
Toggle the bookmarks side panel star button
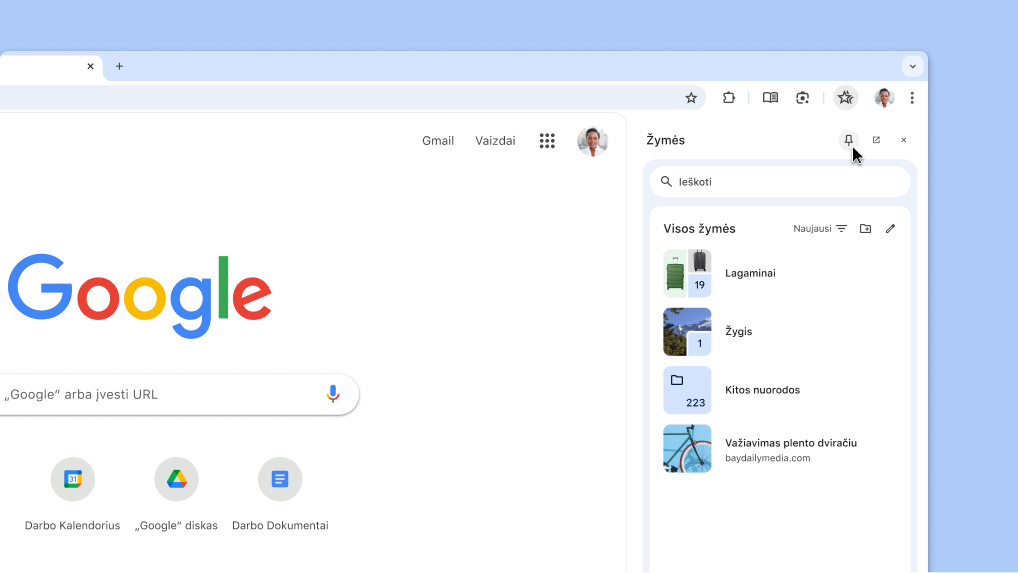click(x=845, y=98)
